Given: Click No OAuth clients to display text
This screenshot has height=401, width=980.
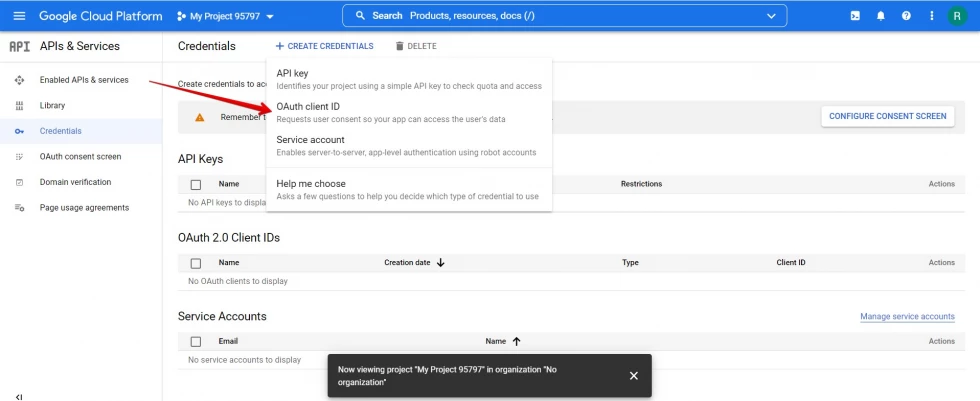Looking at the screenshot, I should tap(238, 281).
